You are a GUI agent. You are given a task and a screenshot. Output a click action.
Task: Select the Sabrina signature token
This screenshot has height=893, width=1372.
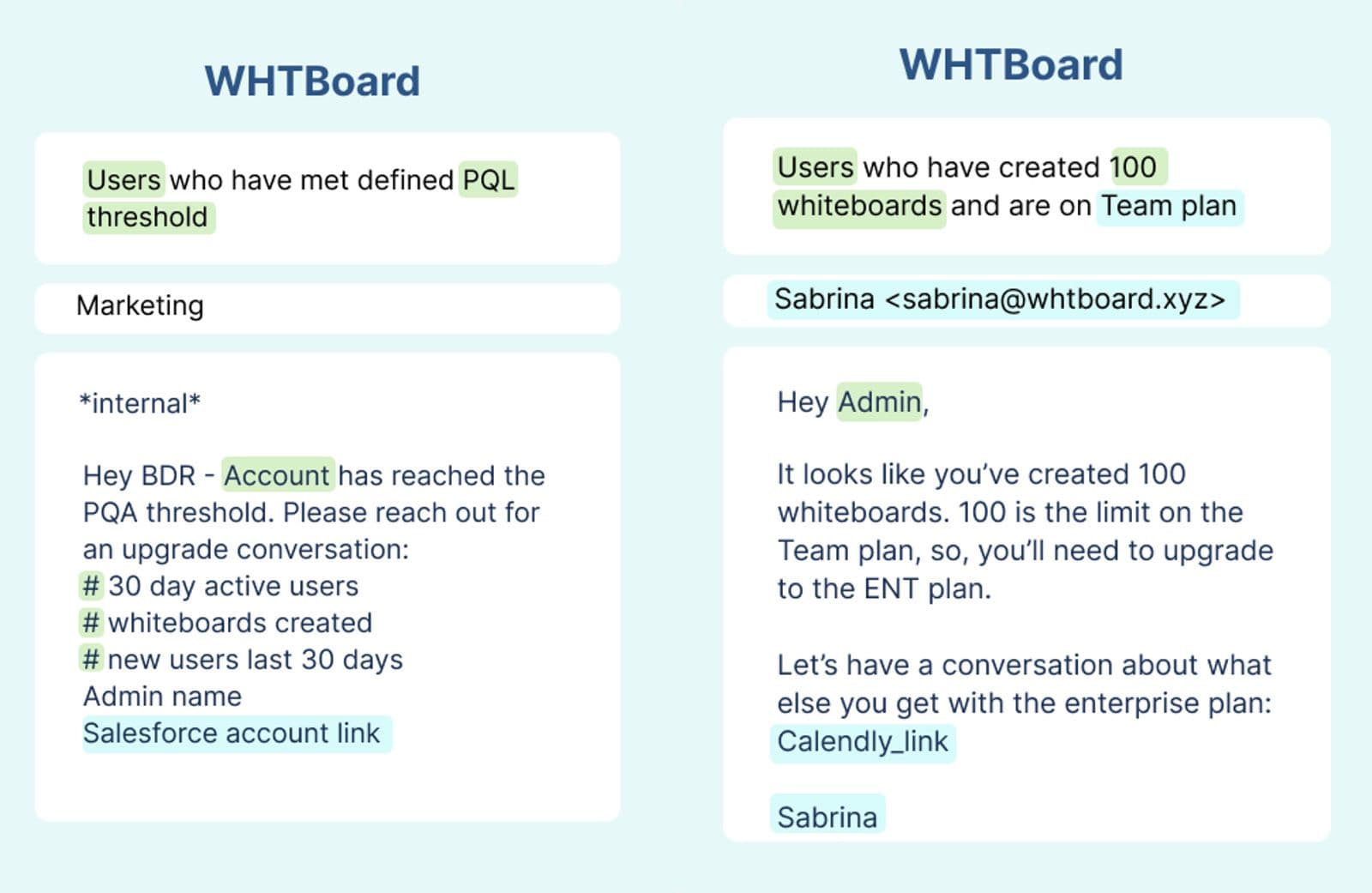pyautogui.click(x=827, y=818)
